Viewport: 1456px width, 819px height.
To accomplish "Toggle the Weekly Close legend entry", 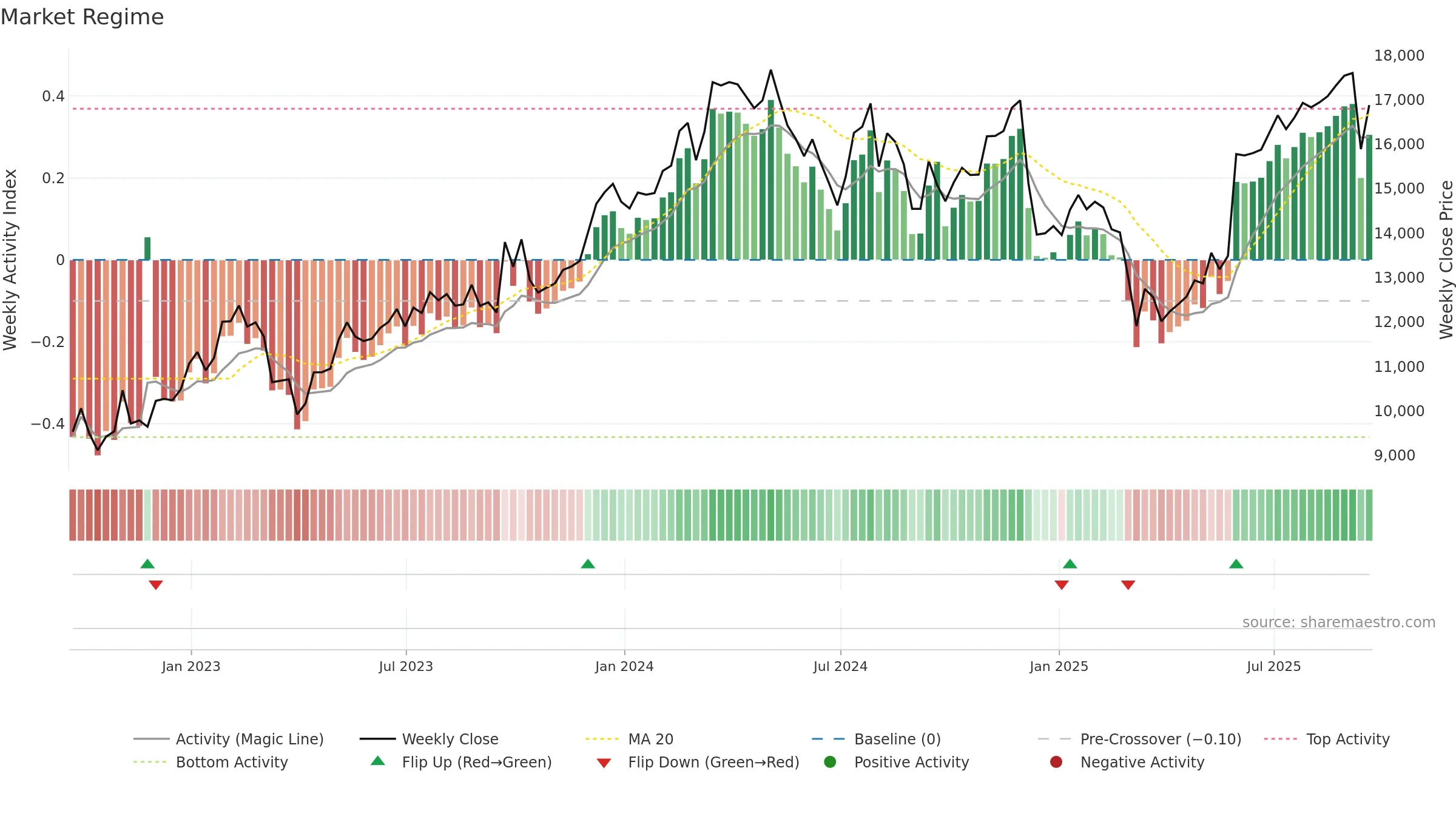I will coord(429,739).
